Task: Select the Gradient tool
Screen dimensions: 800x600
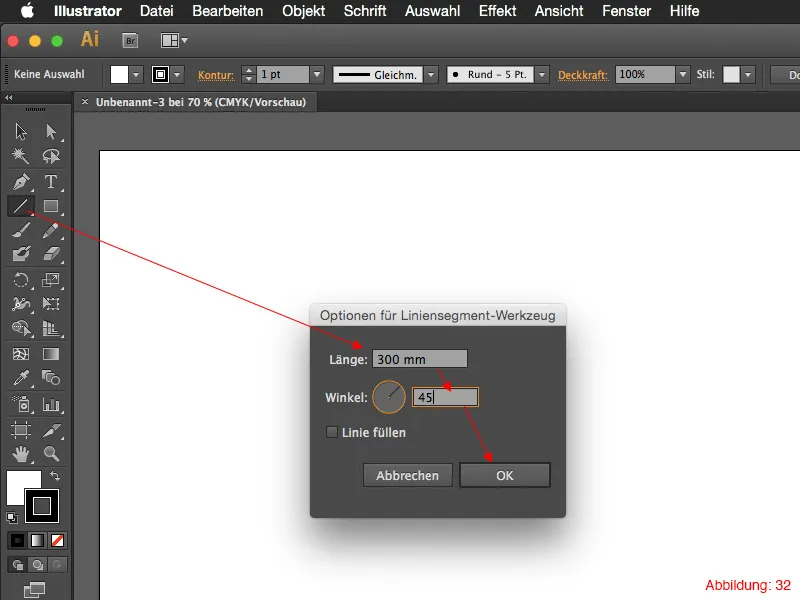Action: [51, 354]
